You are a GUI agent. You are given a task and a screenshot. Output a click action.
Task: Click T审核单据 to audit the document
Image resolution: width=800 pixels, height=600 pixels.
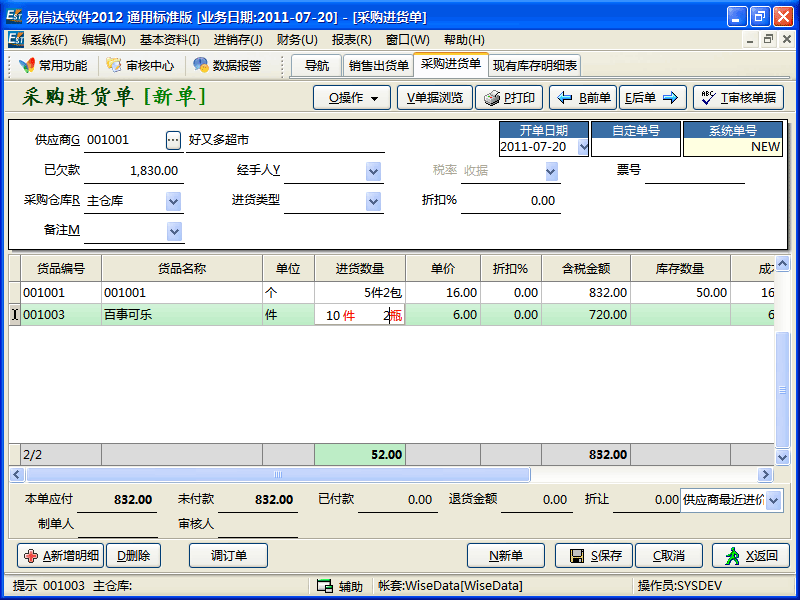[738, 98]
